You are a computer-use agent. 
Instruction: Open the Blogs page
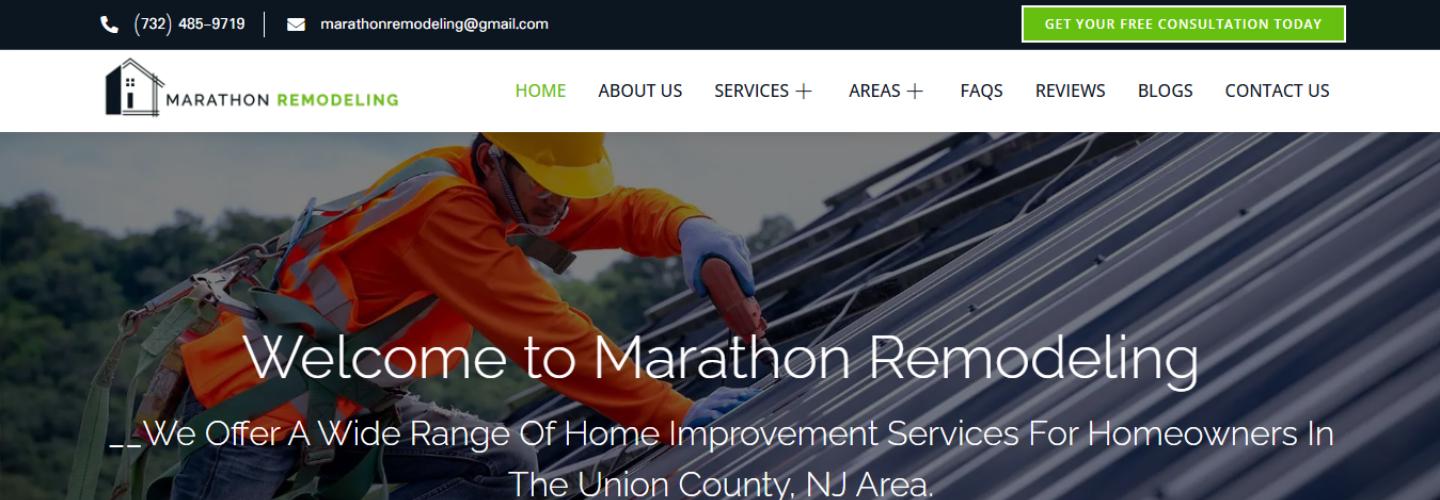click(1165, 91)
